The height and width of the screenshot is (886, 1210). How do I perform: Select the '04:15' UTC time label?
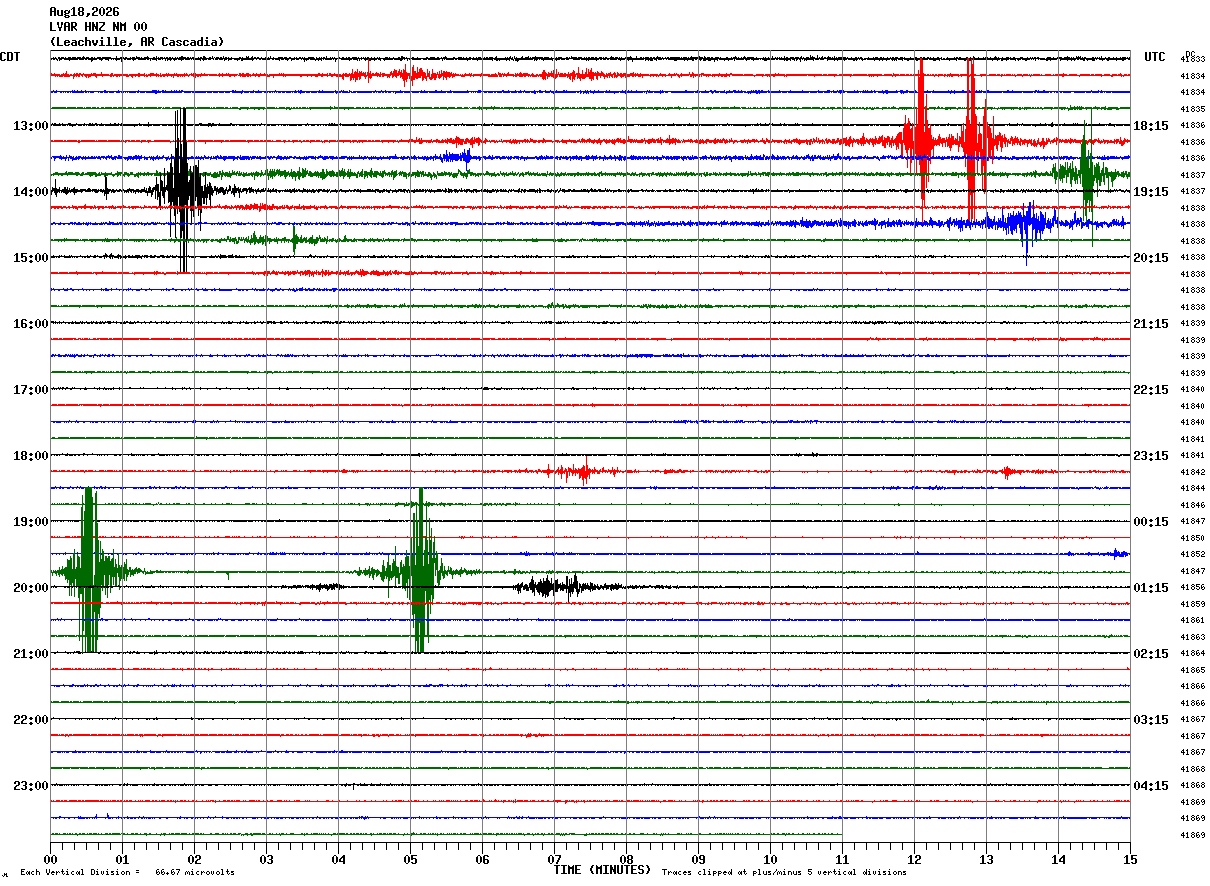pos(1151,786)
